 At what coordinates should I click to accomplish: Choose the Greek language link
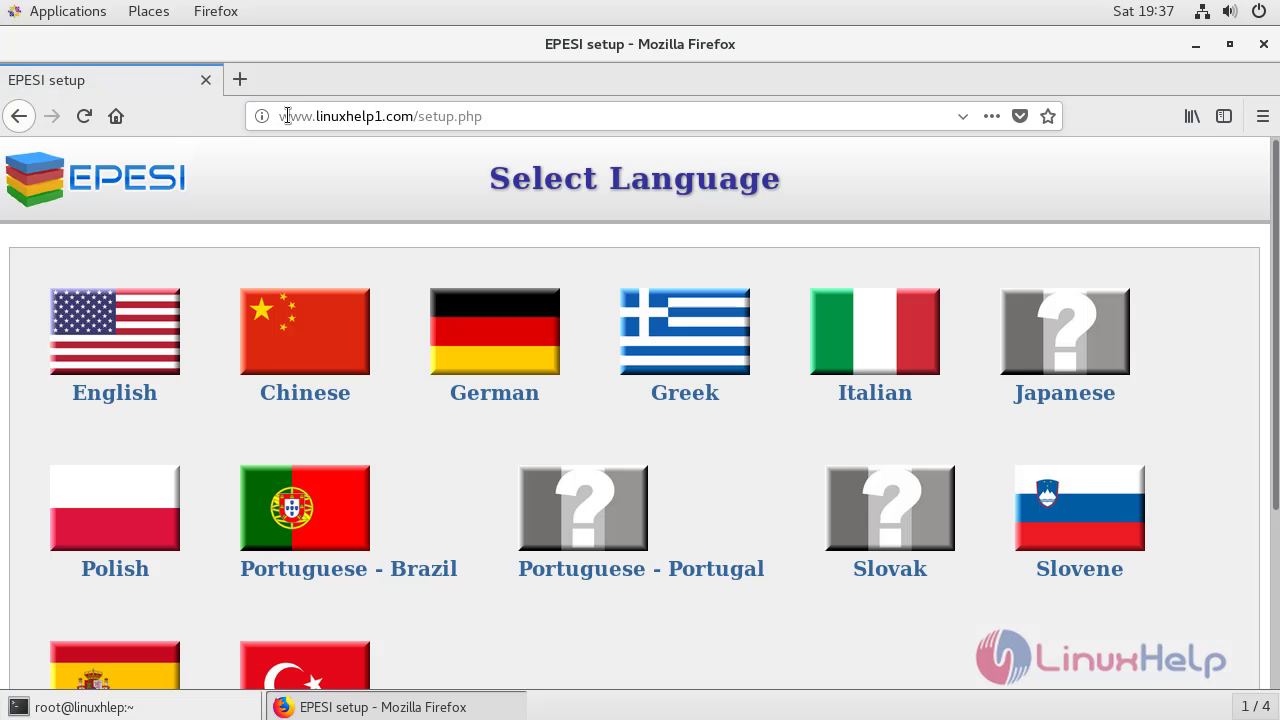685,393
